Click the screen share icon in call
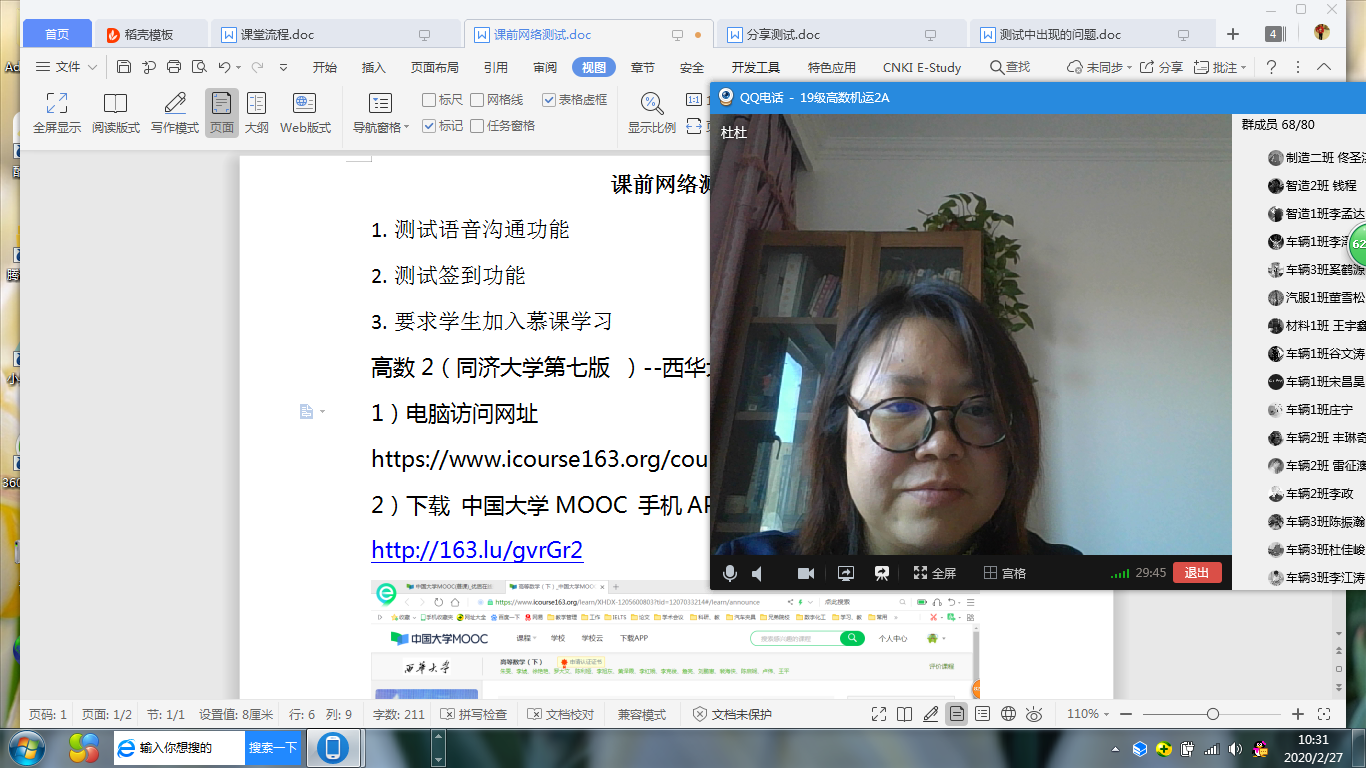The width and height of the screenshot is (1366, 768). point(846,573)
